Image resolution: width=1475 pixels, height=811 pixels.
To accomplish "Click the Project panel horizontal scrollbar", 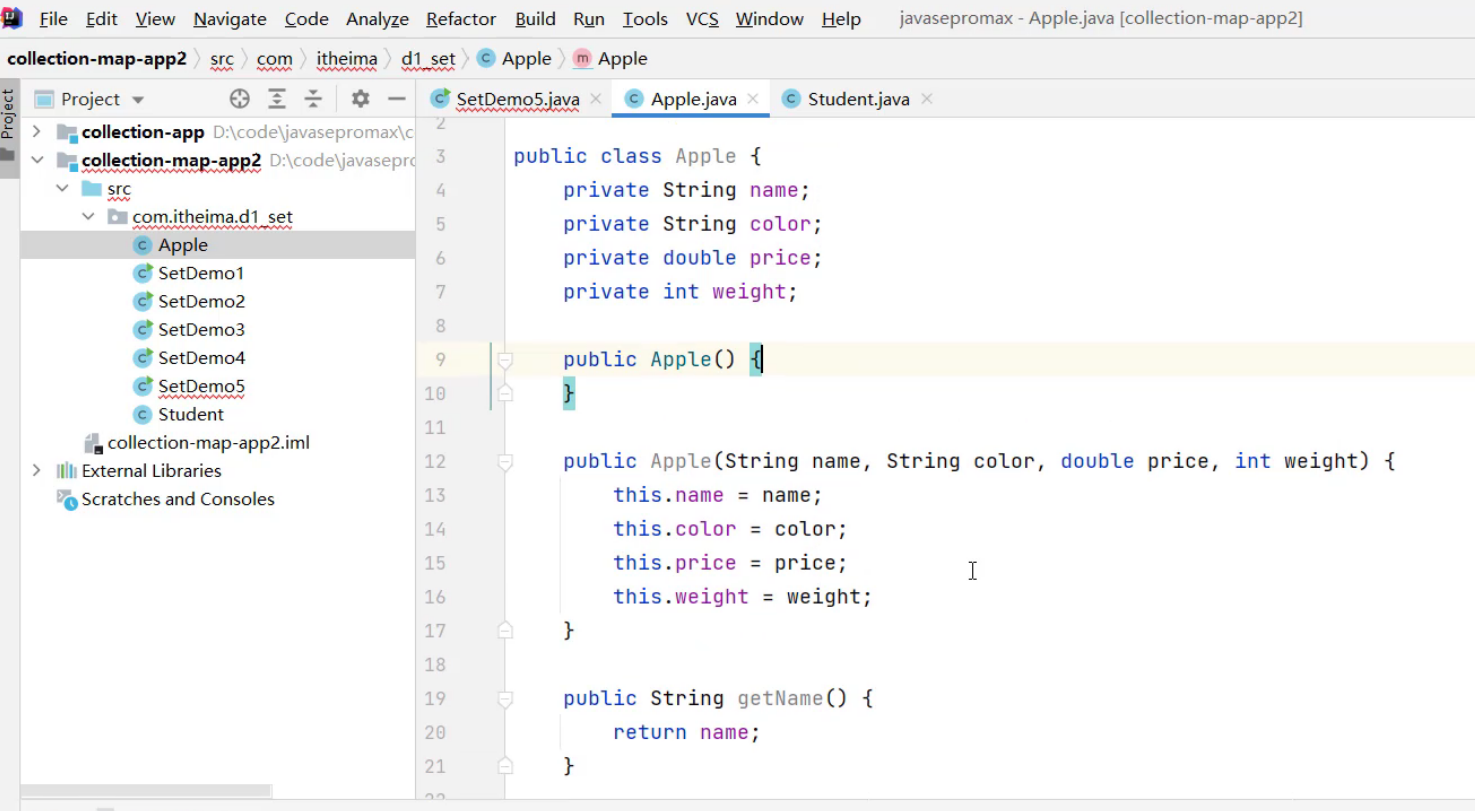I will (146, 790).
